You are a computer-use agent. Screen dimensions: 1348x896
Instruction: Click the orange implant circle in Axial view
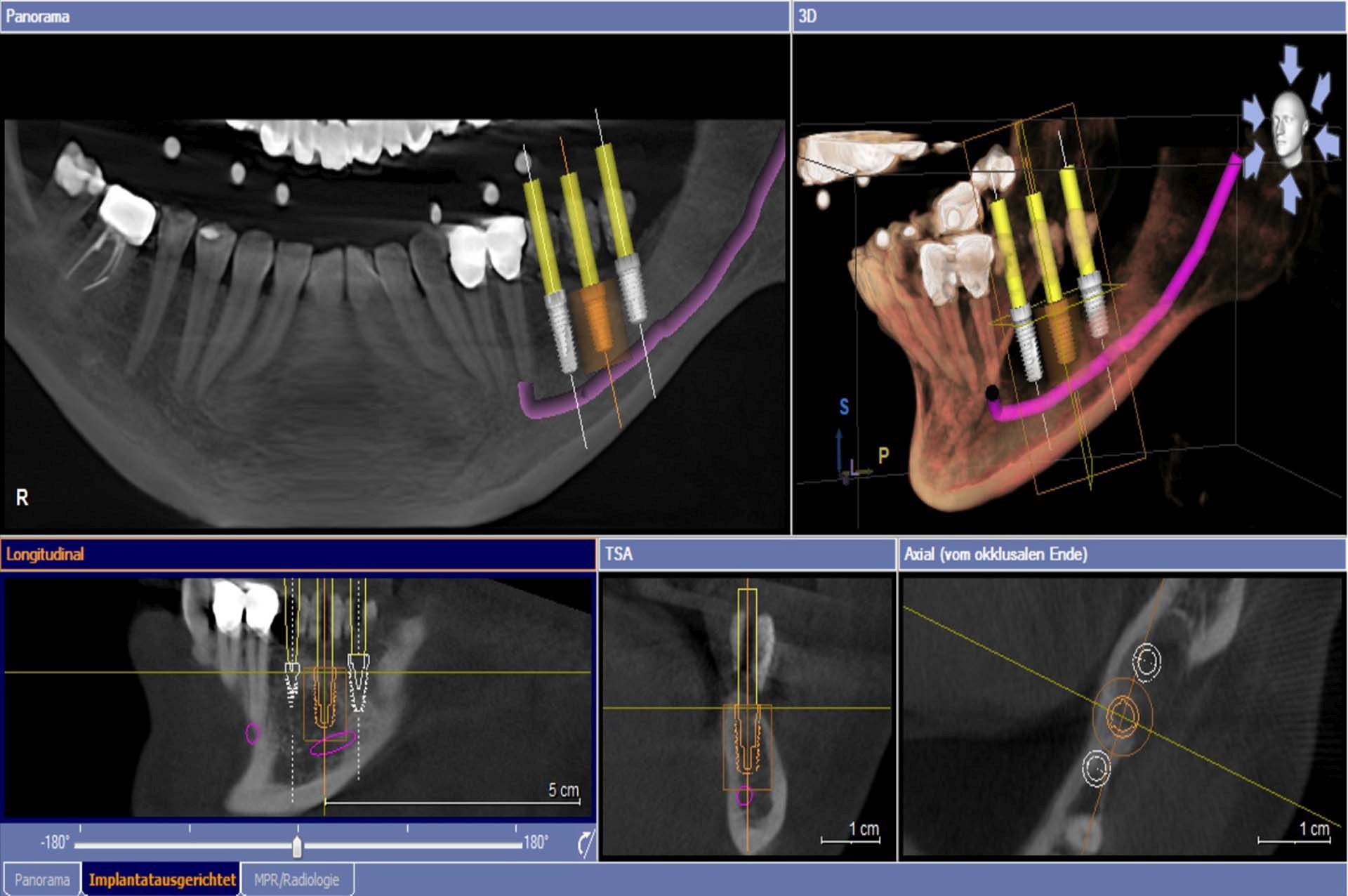point(1122,716)
